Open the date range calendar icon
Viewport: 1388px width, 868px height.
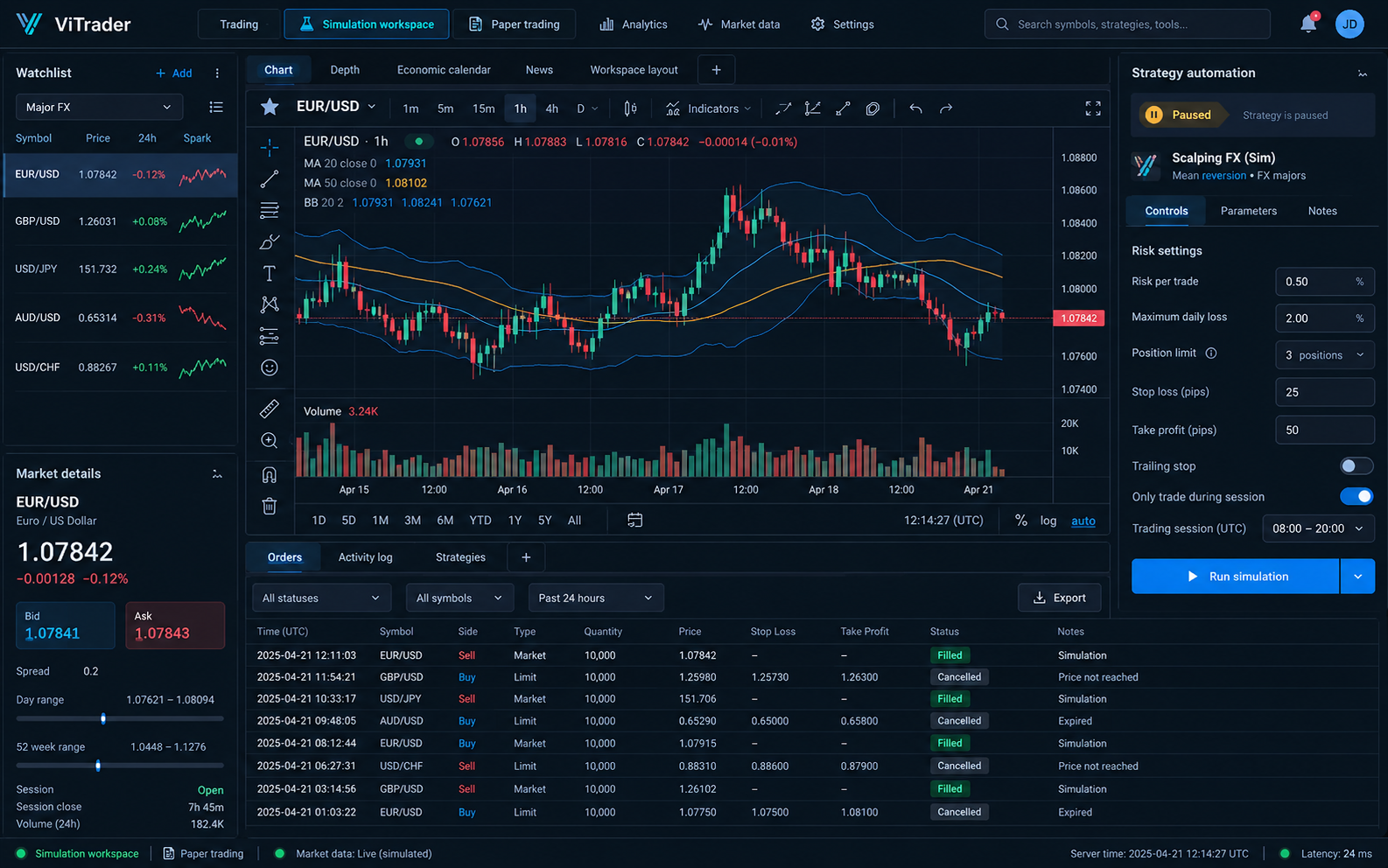[x=635, y=520]
